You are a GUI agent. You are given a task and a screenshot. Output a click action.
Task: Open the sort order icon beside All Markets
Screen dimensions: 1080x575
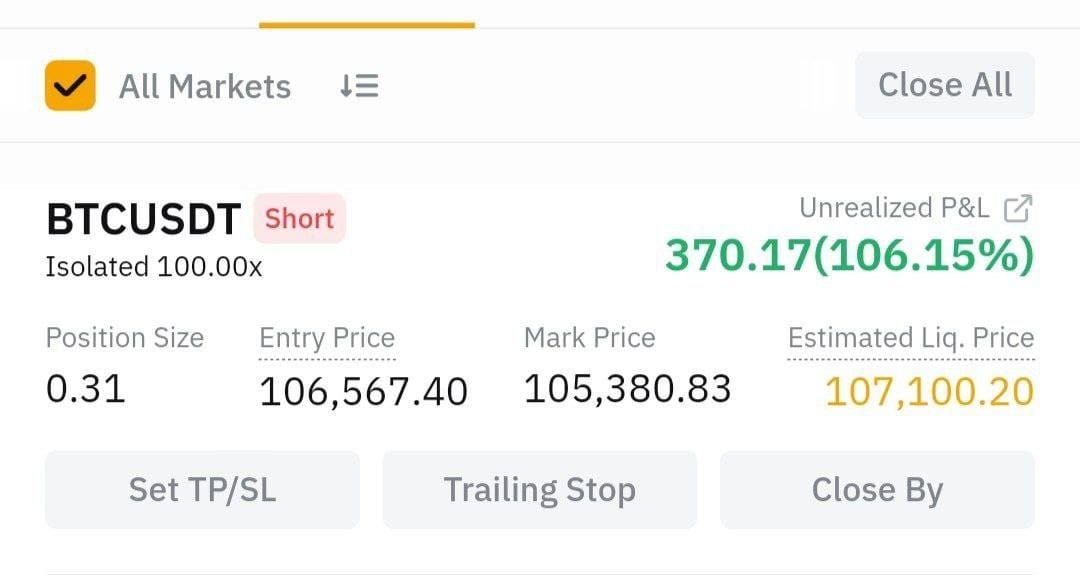[359, 86]
